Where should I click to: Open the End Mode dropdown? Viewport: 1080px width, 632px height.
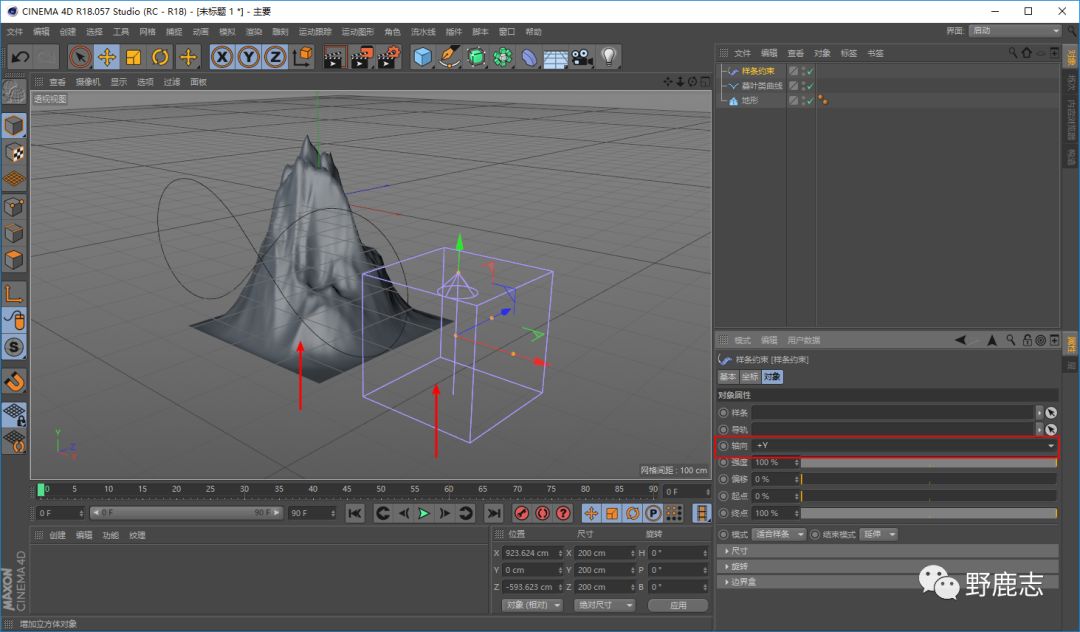879,534
